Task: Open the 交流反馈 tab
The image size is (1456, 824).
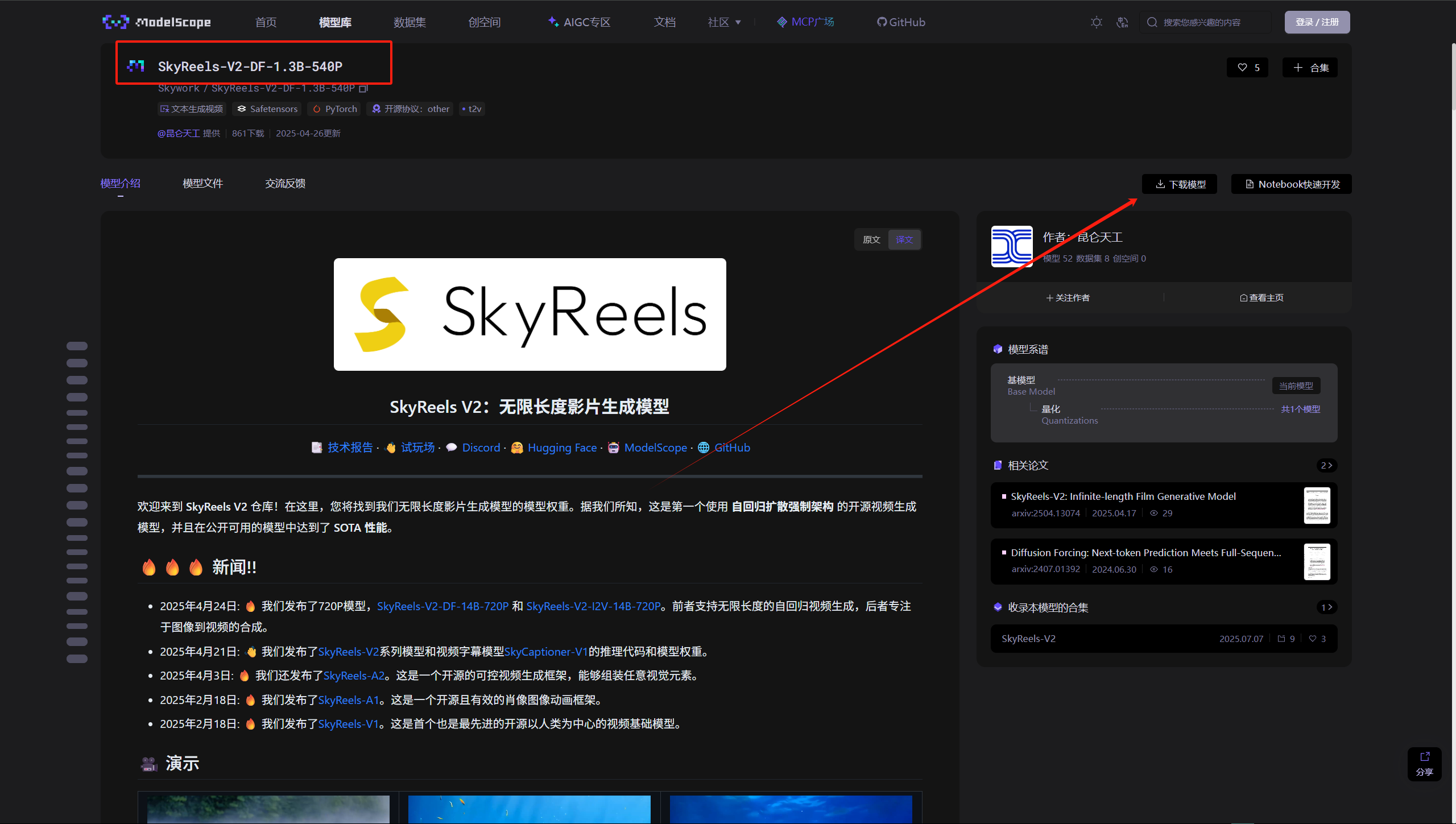Action: (x=285, y=183)
